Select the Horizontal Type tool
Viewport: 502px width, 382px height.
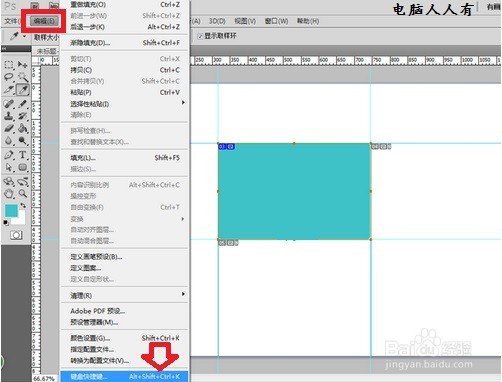click(x=23, y=155)
